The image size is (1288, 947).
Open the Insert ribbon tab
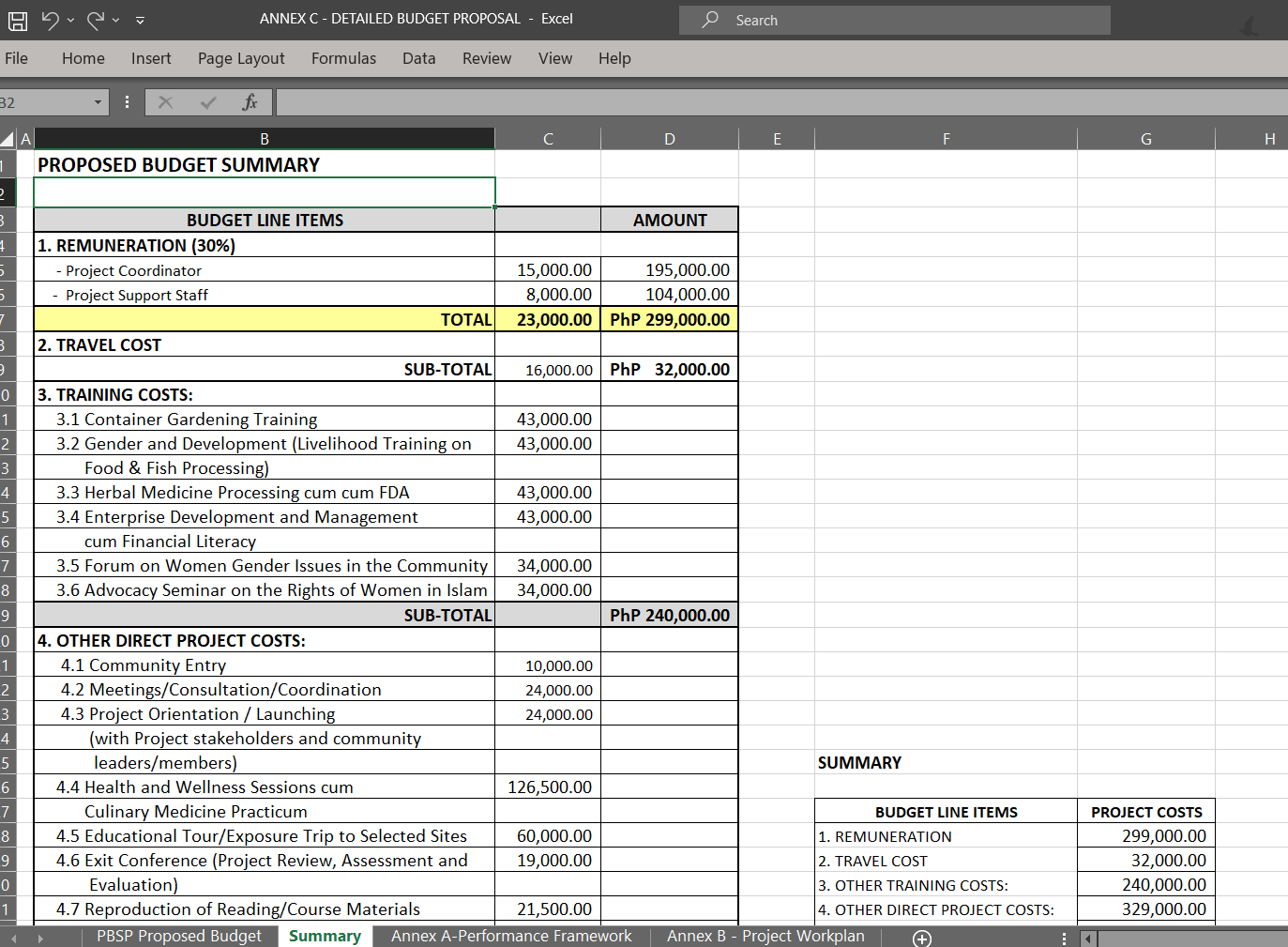[x=151, y=58]
